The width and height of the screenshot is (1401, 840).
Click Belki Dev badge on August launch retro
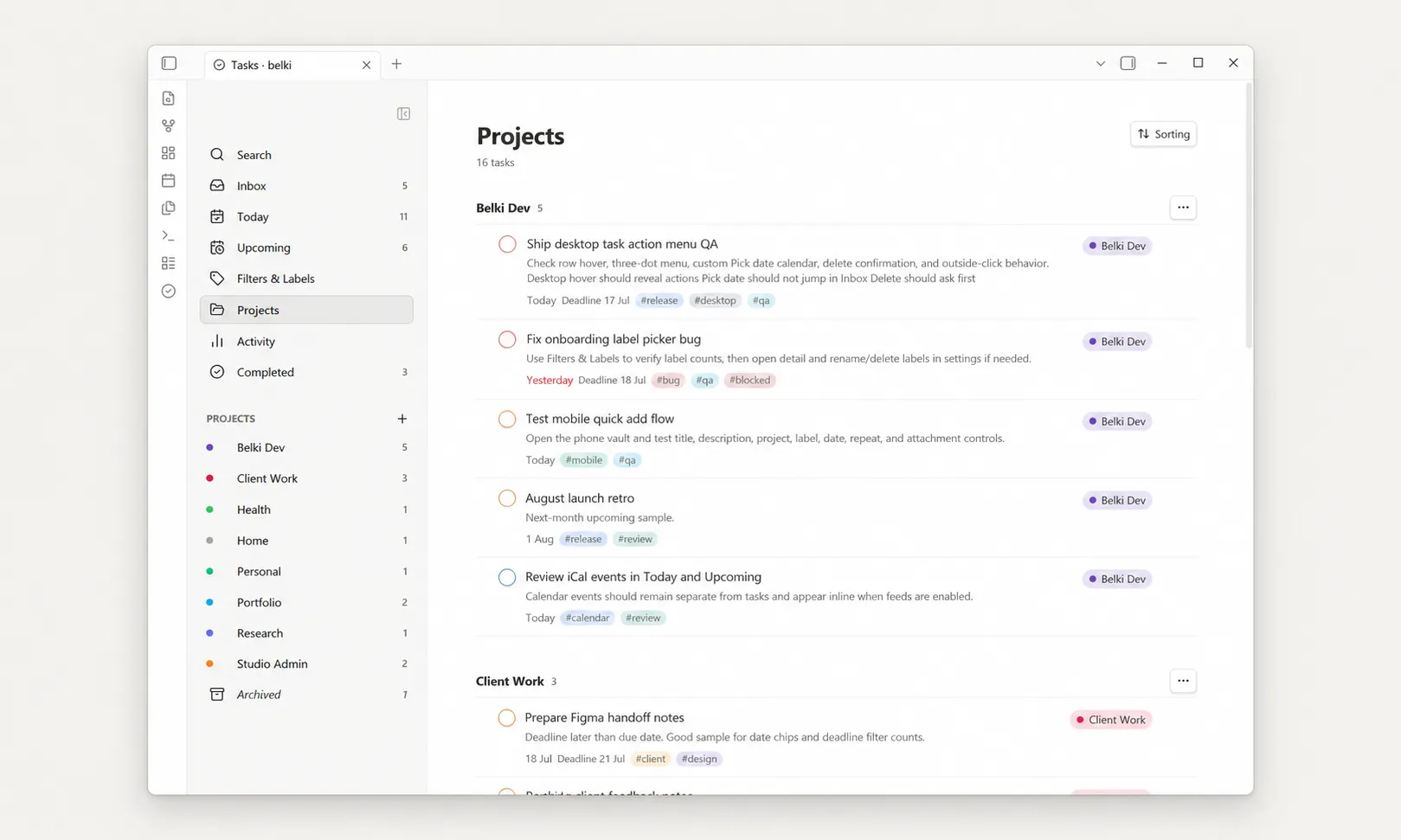pyautogui.click(x=1117, y=501)
